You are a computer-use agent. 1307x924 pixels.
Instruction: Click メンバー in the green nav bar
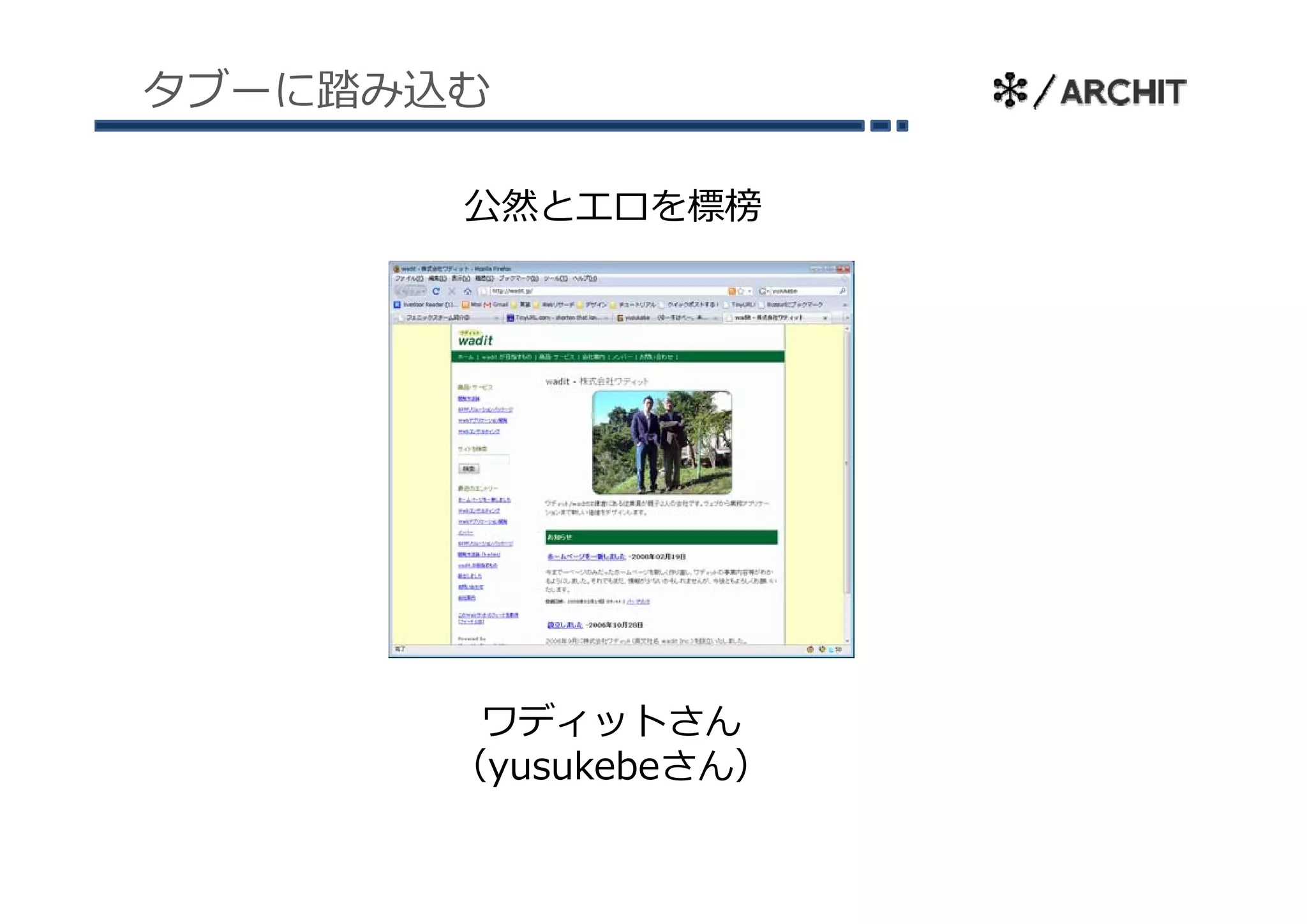pos(622,357)
